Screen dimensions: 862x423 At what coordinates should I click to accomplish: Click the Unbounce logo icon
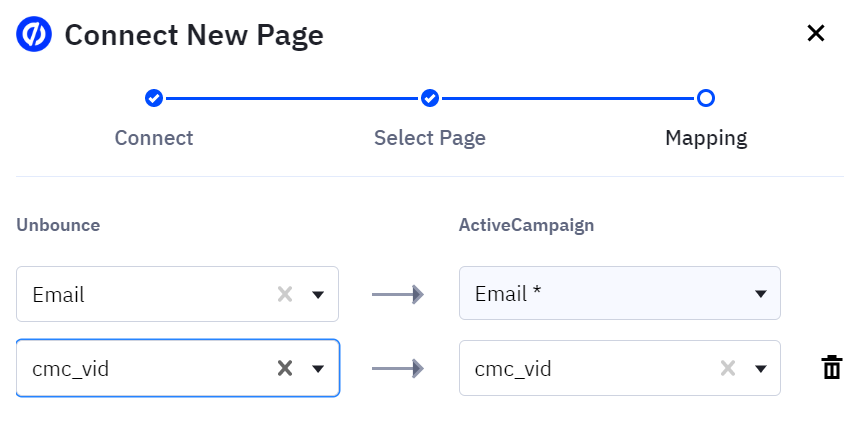coord(34,35)
